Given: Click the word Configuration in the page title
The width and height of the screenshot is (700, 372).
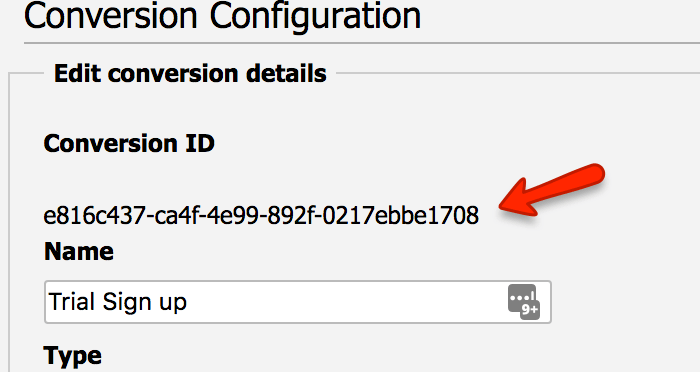Looking at the screenshot, I should tap(315, 16).
